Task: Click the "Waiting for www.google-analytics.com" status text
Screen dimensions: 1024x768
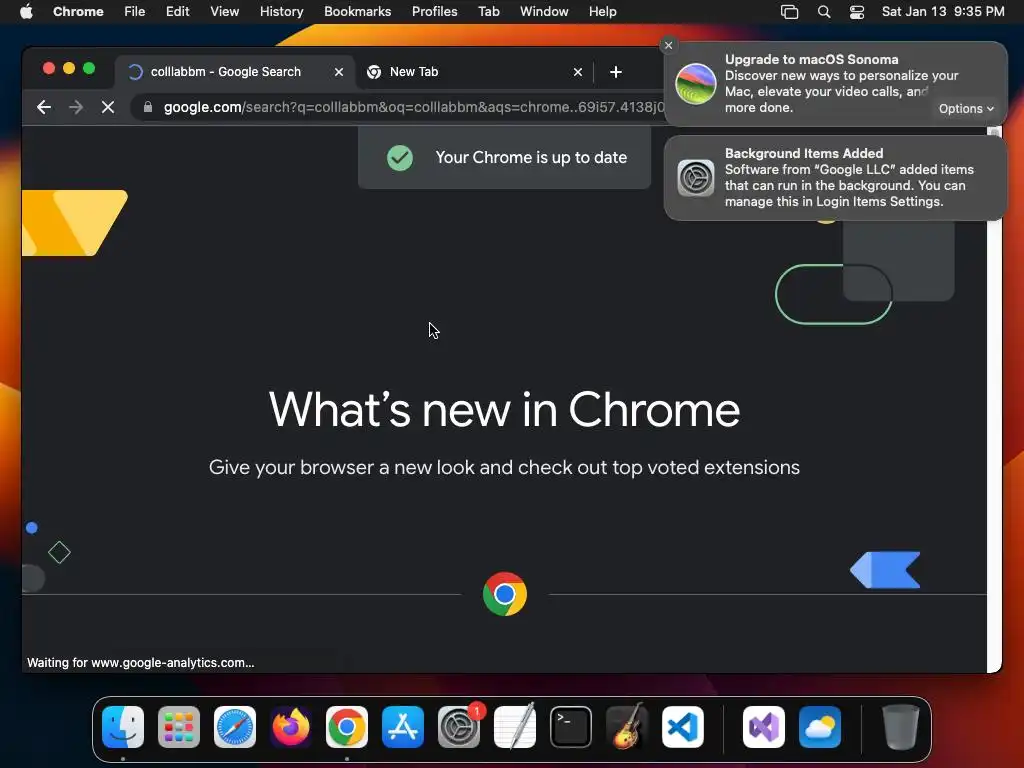Action: pos(140,662)
